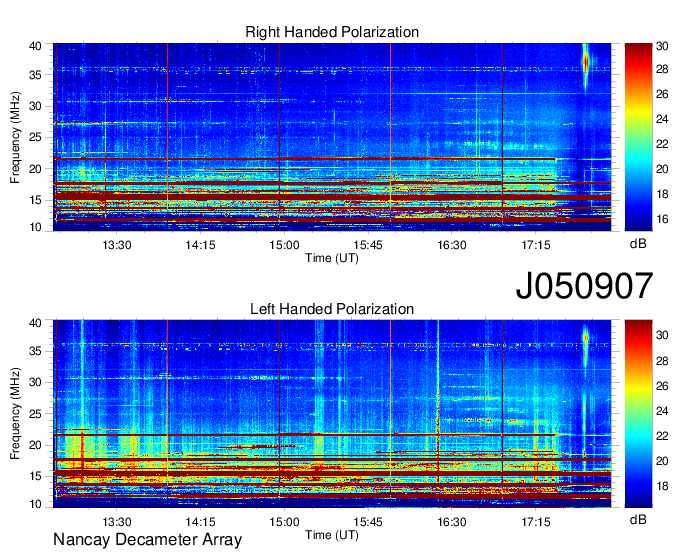This screenshot has width=680, height=552.
Task: Click the "Left Handed Polarization" plot title
Action: (x=332, y=309)
